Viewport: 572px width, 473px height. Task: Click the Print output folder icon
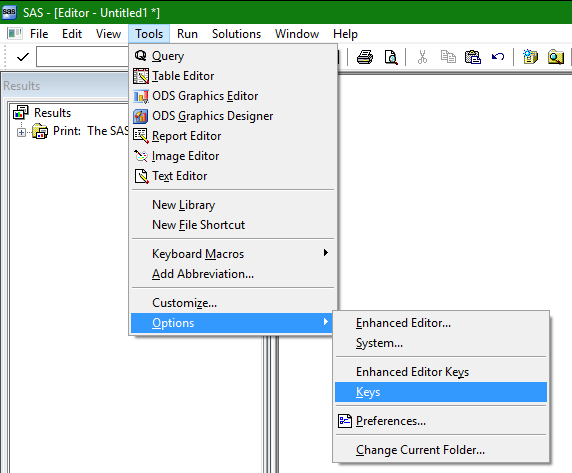point(40,131)
